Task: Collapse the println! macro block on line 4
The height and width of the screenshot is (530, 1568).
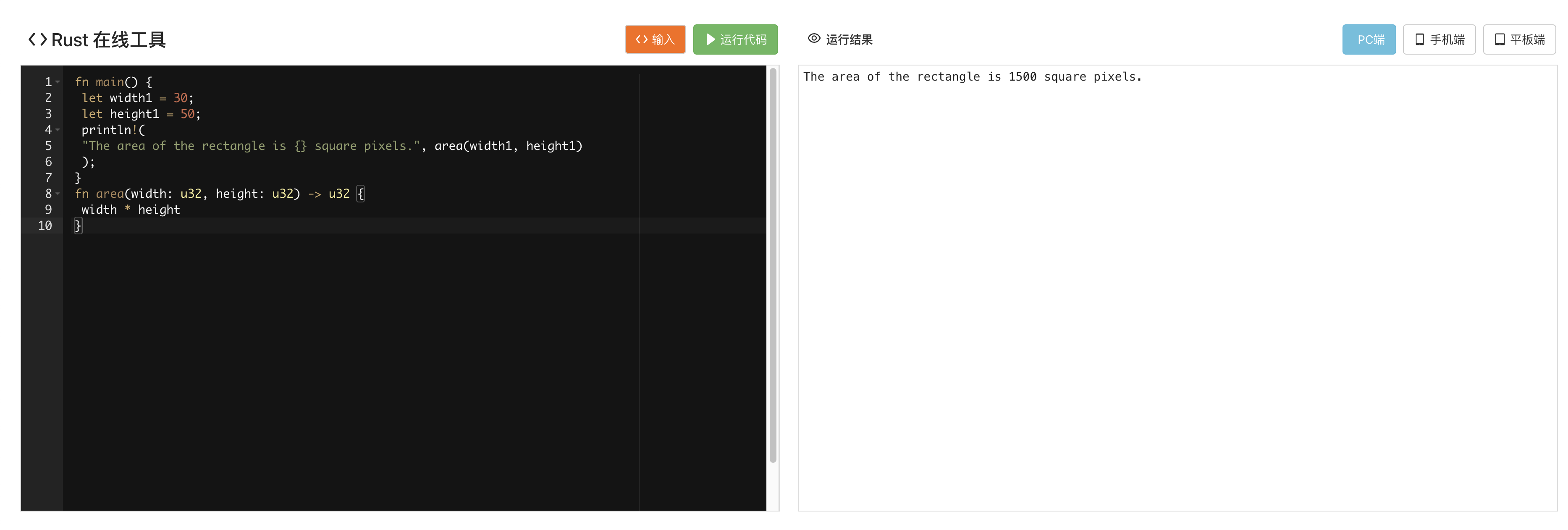Action: pyautogui.click(x=58, y=129)
